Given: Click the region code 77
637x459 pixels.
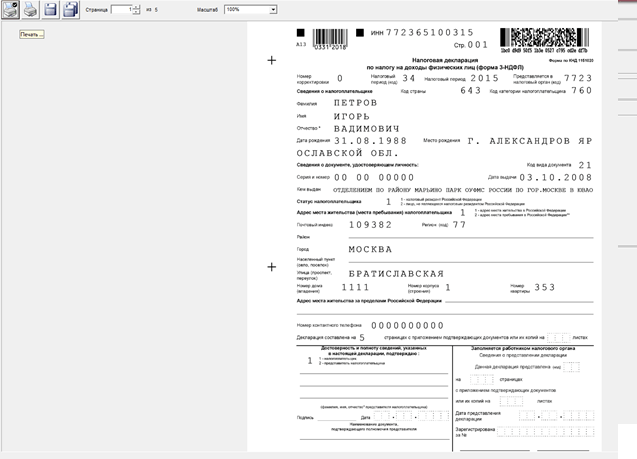Looking at the screenshot, I should pyautogui.click(x=459, y=225).
